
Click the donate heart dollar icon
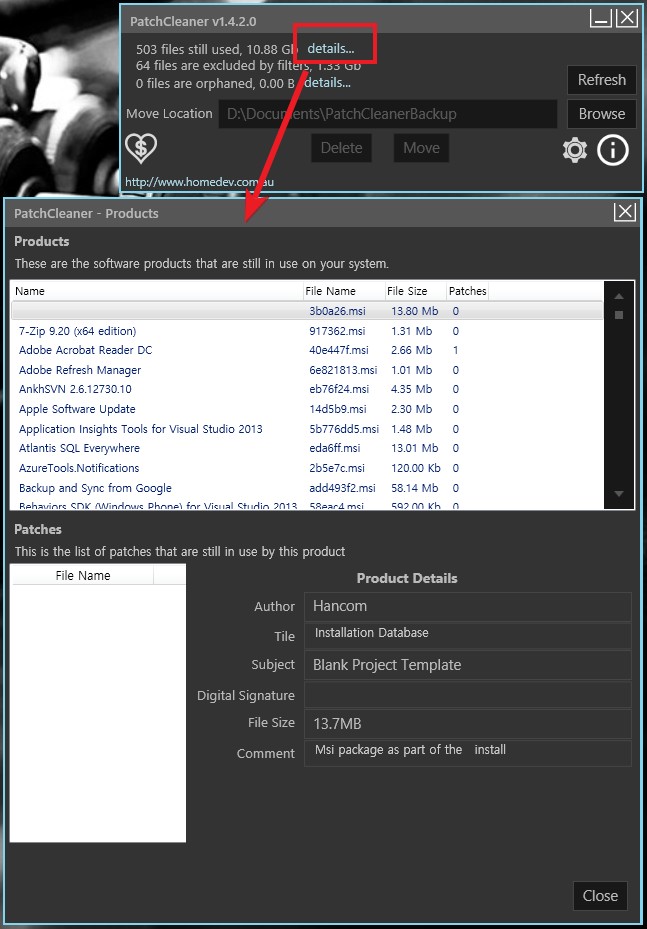(x=141, y=148)
